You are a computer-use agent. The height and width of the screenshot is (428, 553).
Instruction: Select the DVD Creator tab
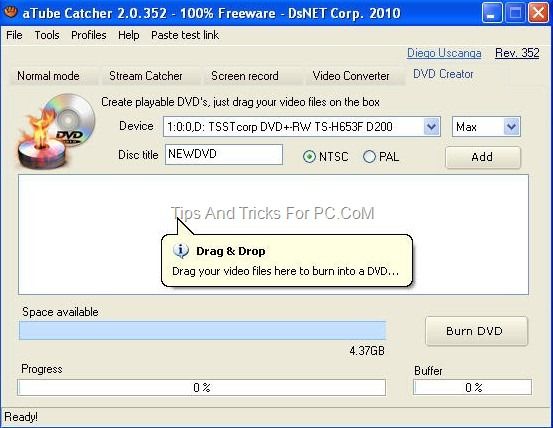coord(443,74)
